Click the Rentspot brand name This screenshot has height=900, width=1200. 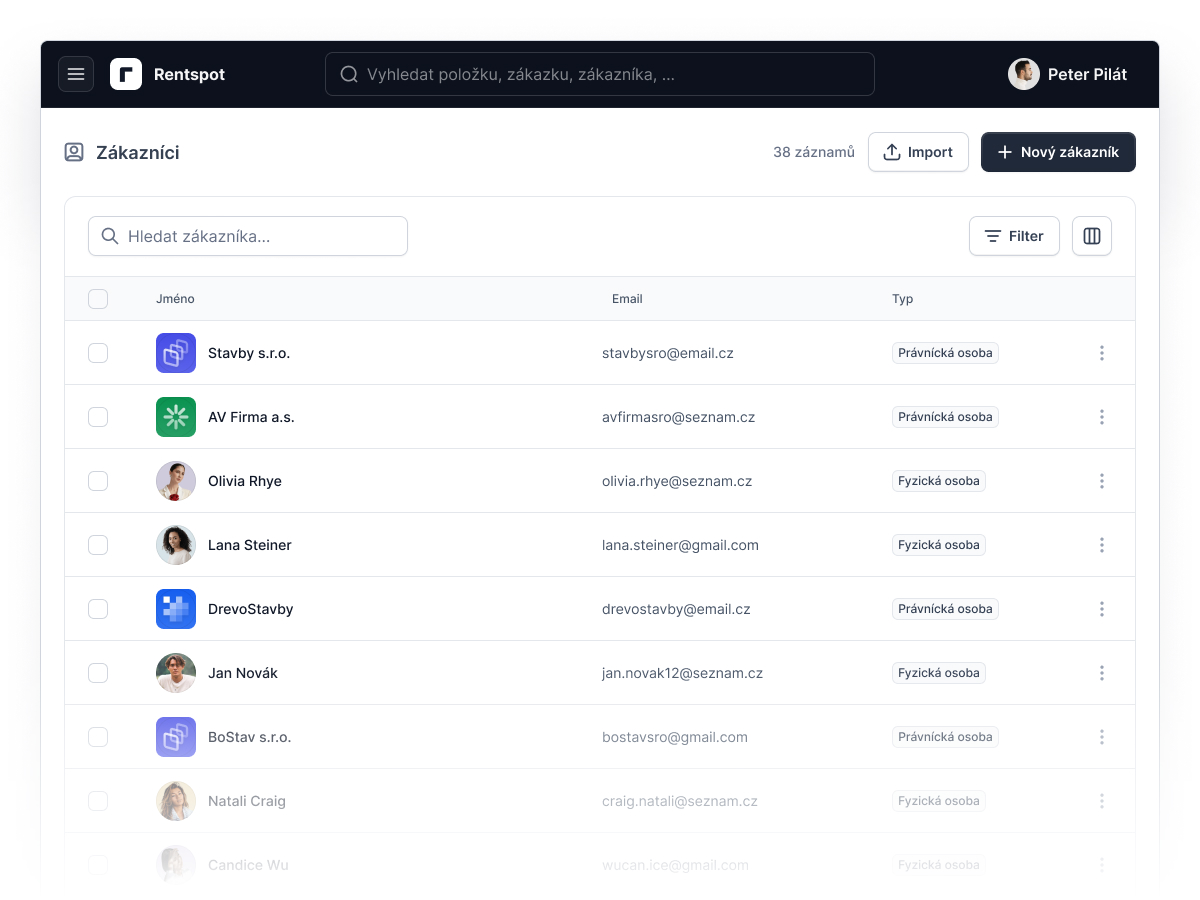(x=189, y=74)
